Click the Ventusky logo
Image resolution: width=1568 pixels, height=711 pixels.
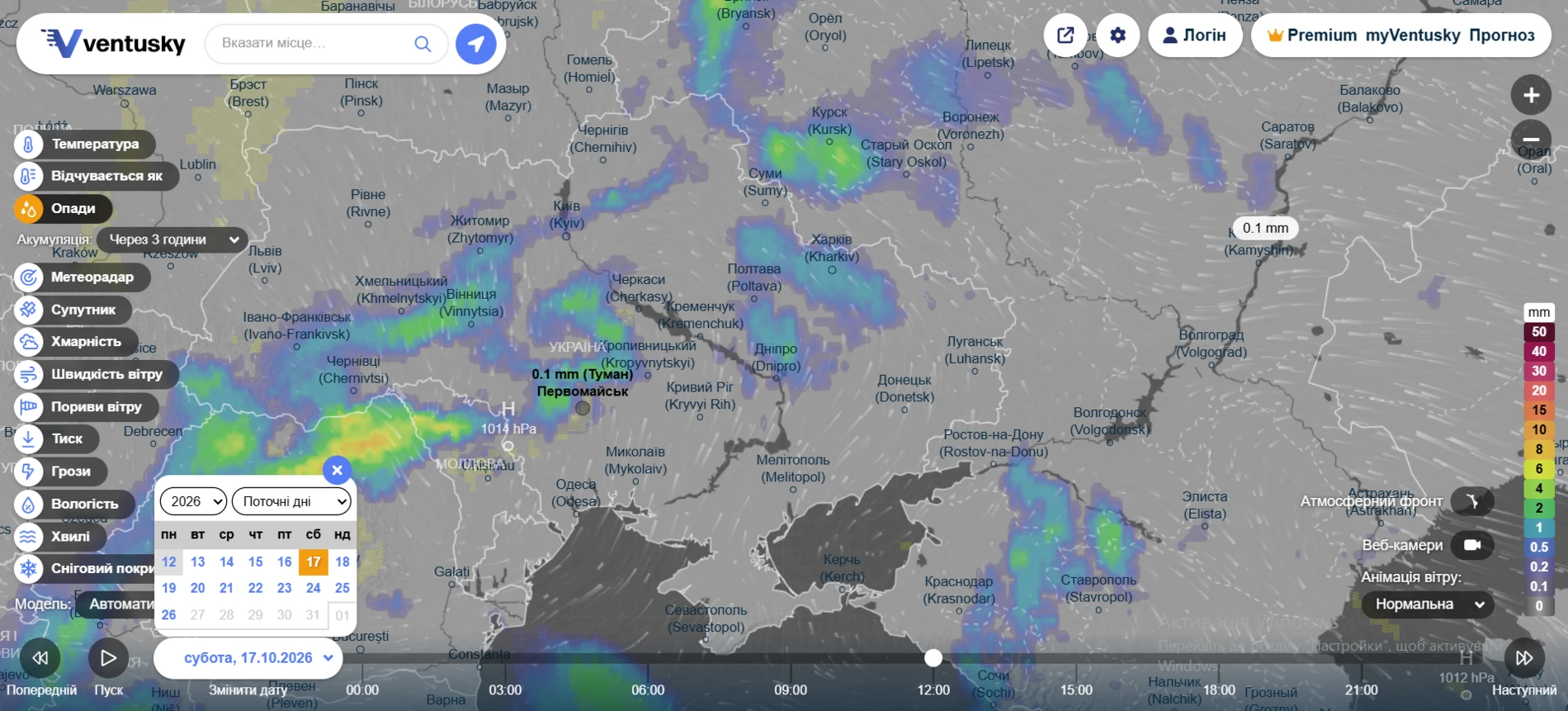114,43
